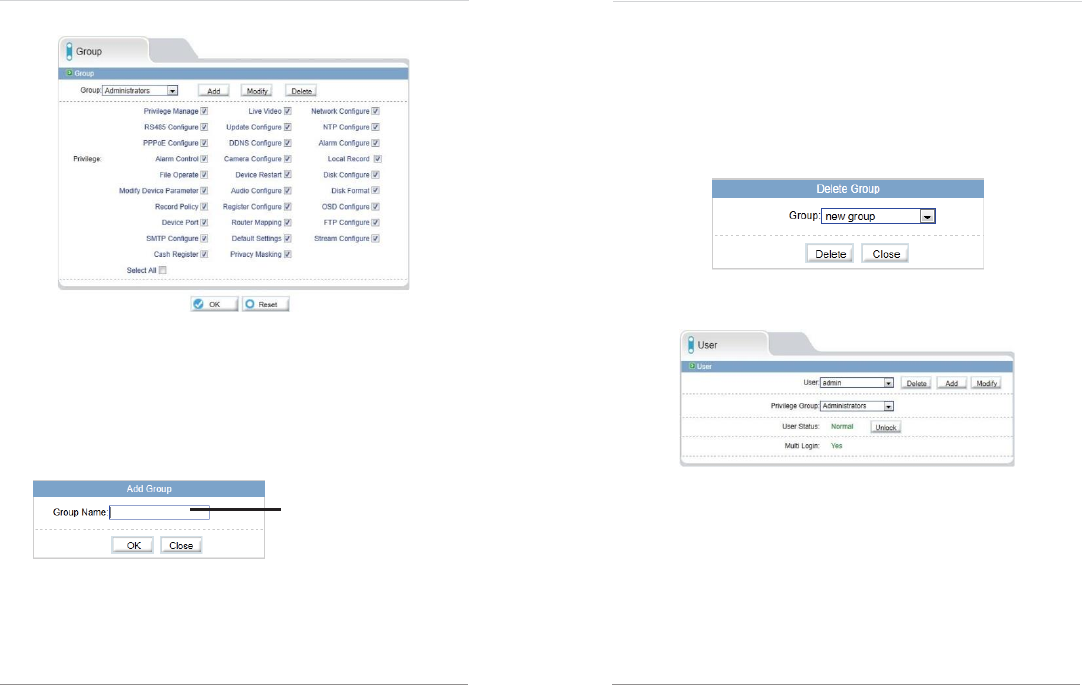Viewport: 1082px width, 685px height.
Task: Click the Group Name input field
Action: (x=159, y=513)
